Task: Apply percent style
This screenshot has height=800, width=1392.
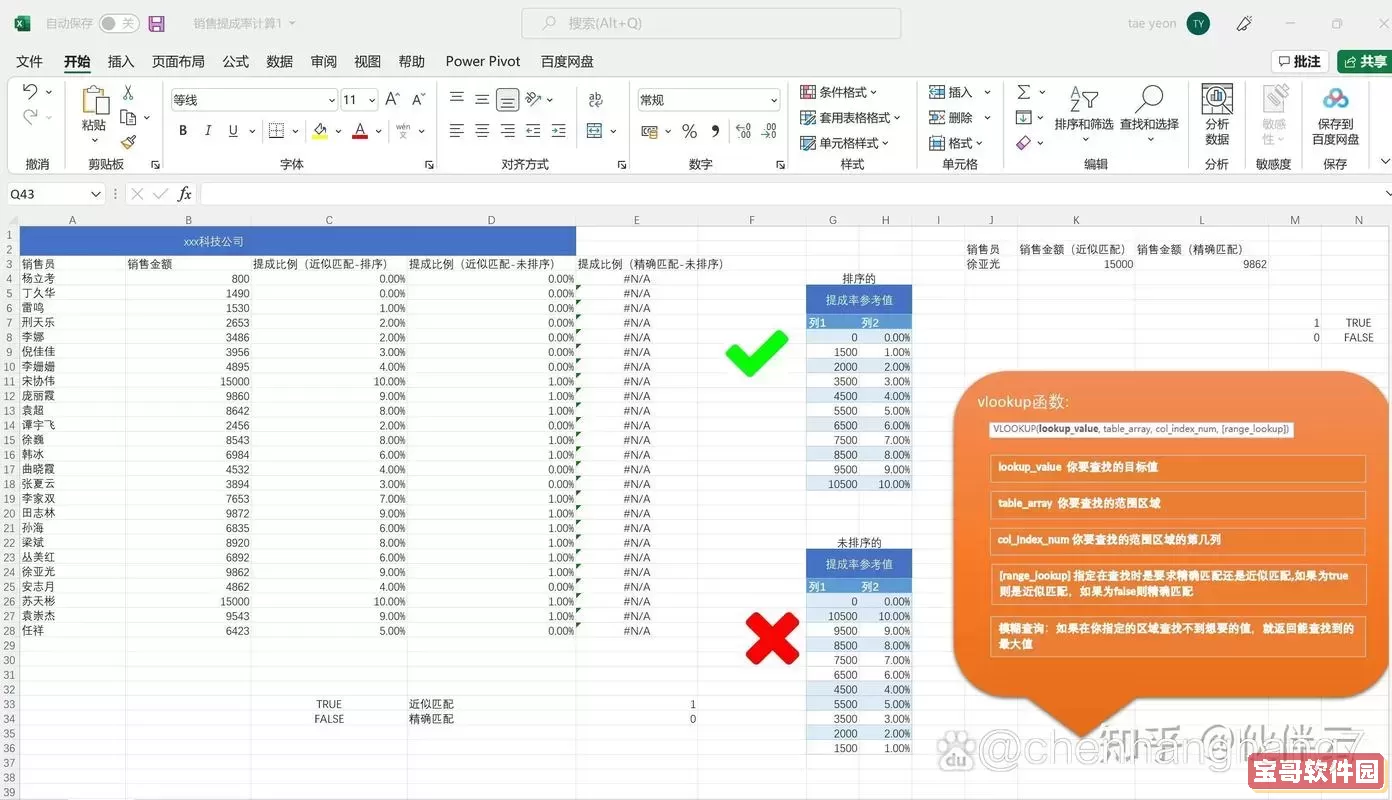Action: (x=689, y=131)
